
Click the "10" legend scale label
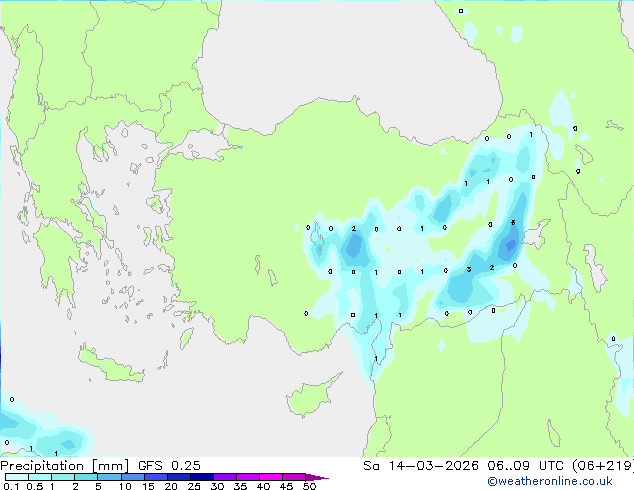125,486
